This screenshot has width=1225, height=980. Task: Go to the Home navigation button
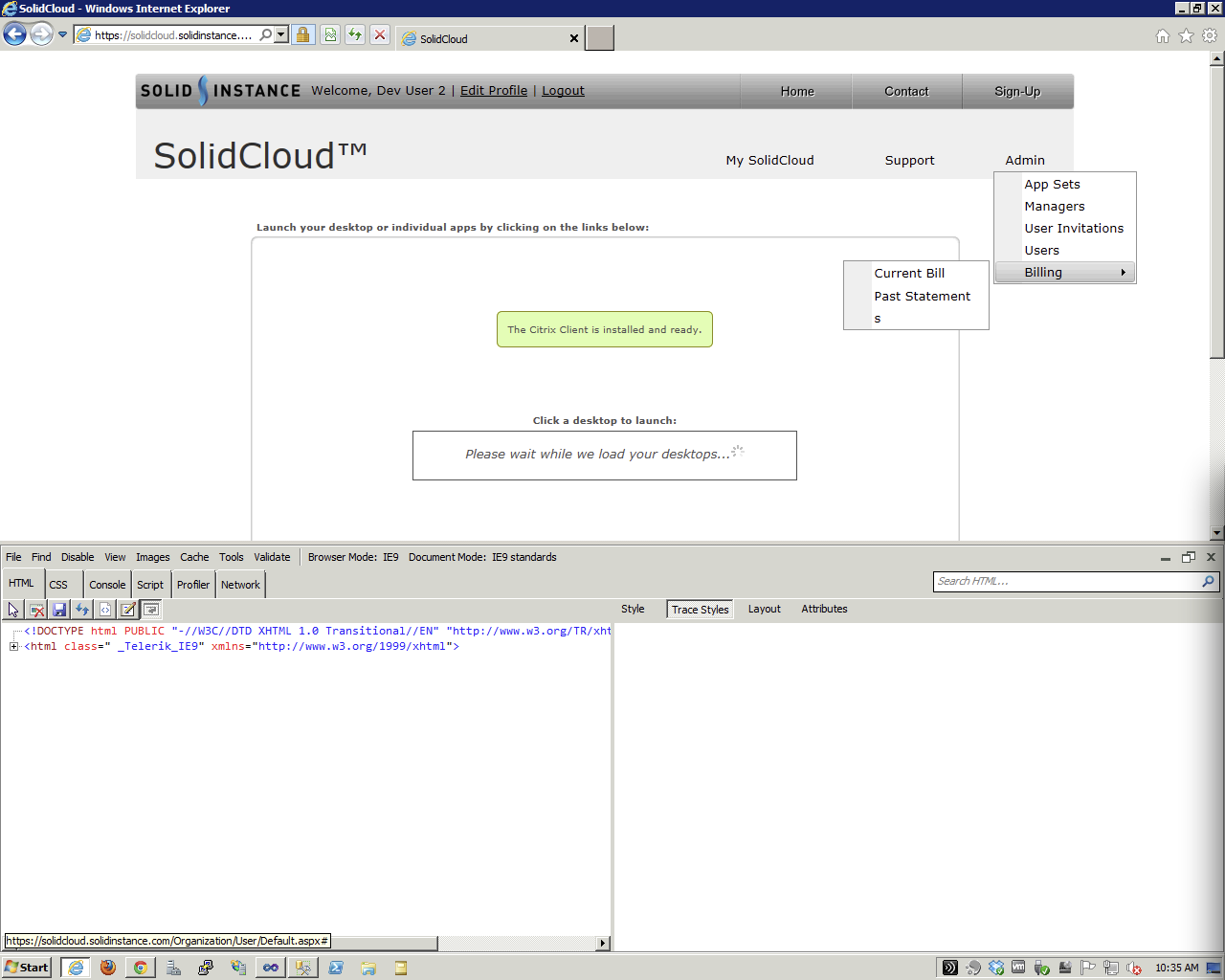(x=797, y=92)
